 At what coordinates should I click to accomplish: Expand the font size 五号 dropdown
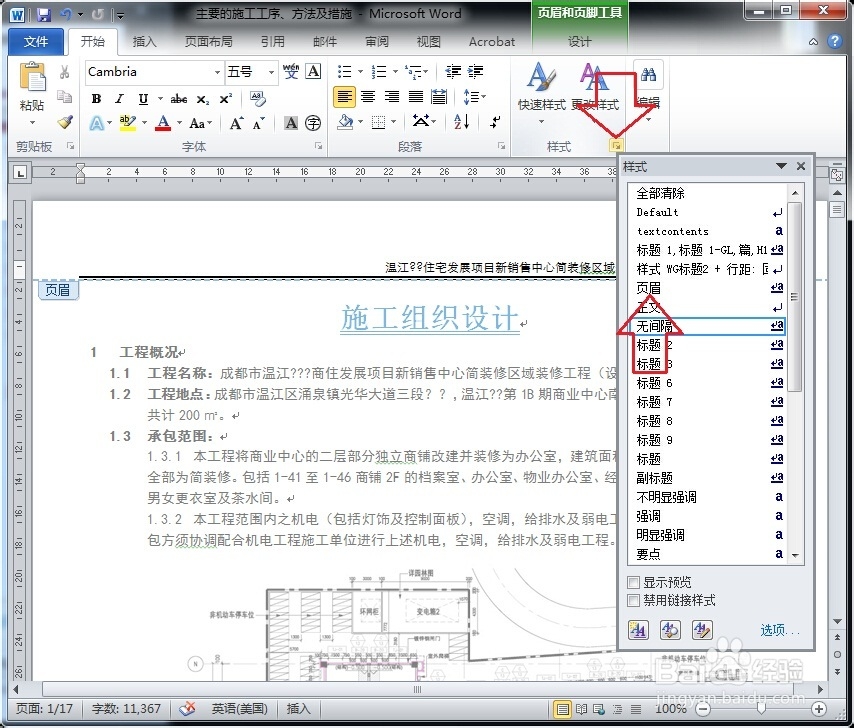click(270, 72)
